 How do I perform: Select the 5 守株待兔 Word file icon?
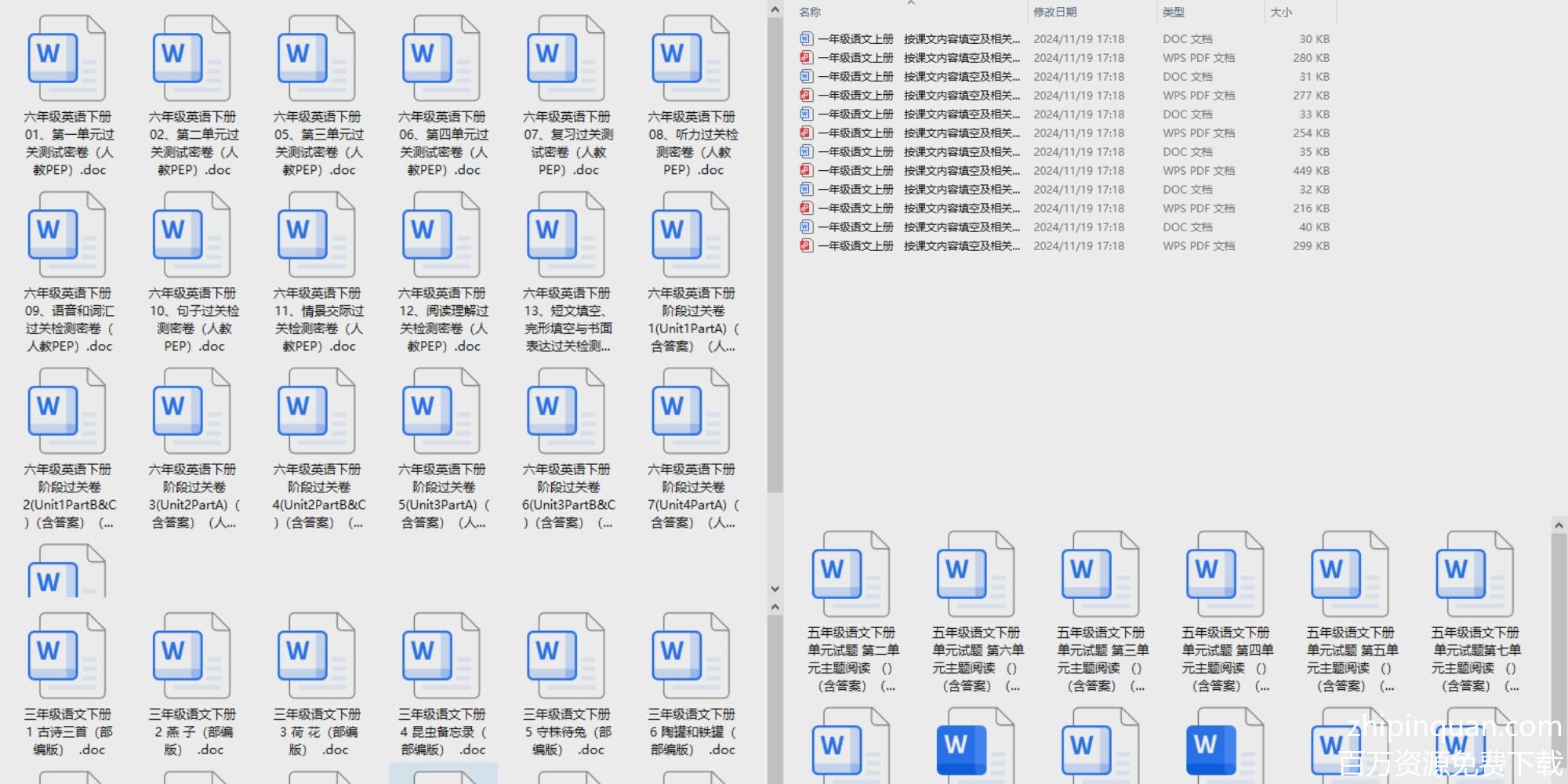(565, 656)
